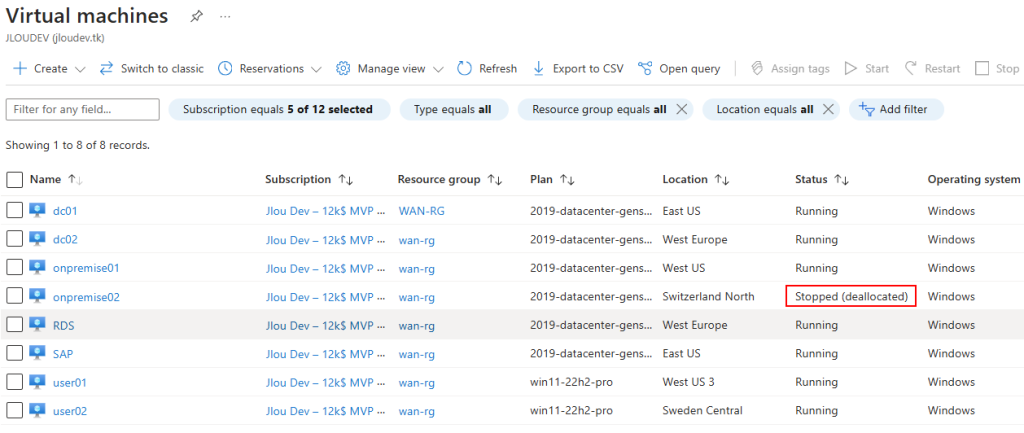Click the VM icon next to onpremise02
This screenshot has width=1024, height=433.
tap(37, 297)
